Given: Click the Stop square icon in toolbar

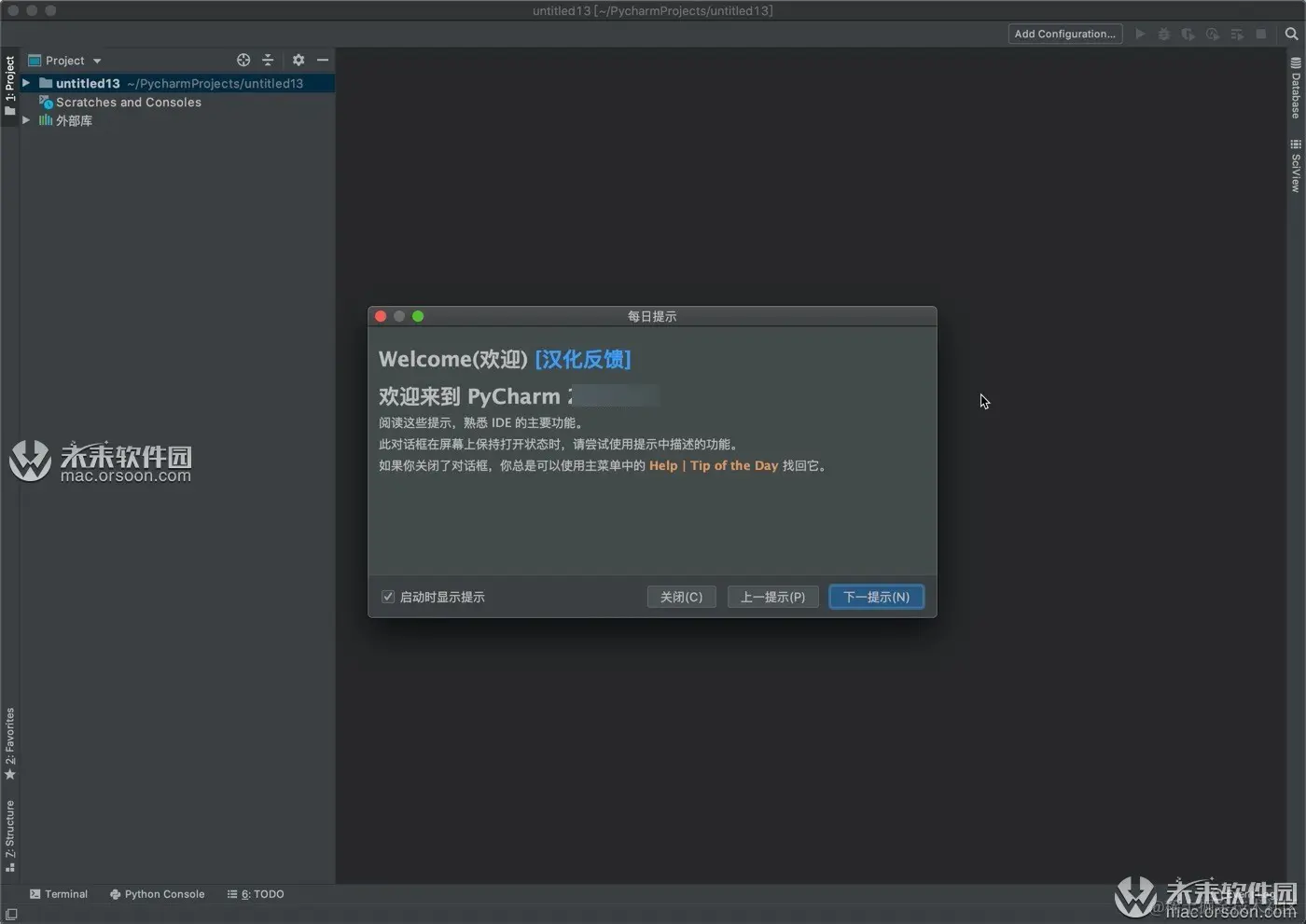Looking at the screenshot, I should [1261, 34].
